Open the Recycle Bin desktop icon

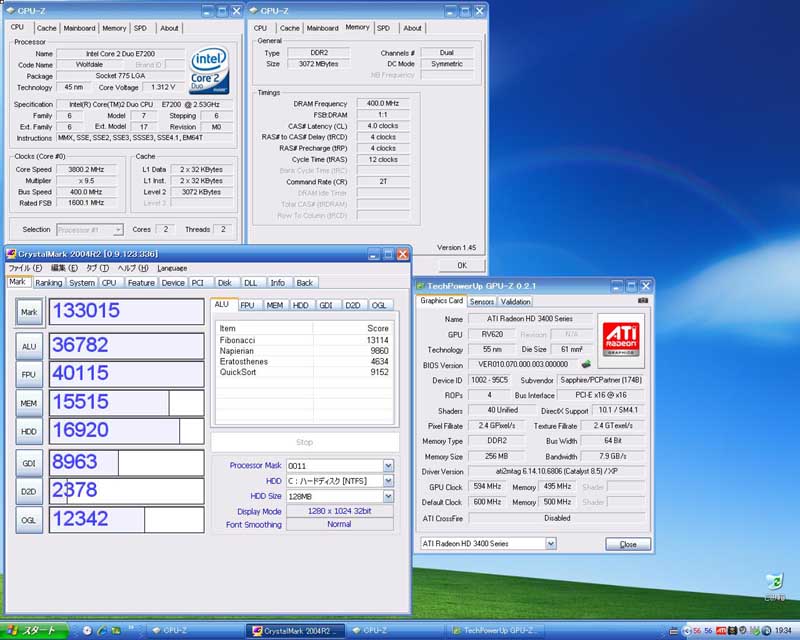coord(775,582)
